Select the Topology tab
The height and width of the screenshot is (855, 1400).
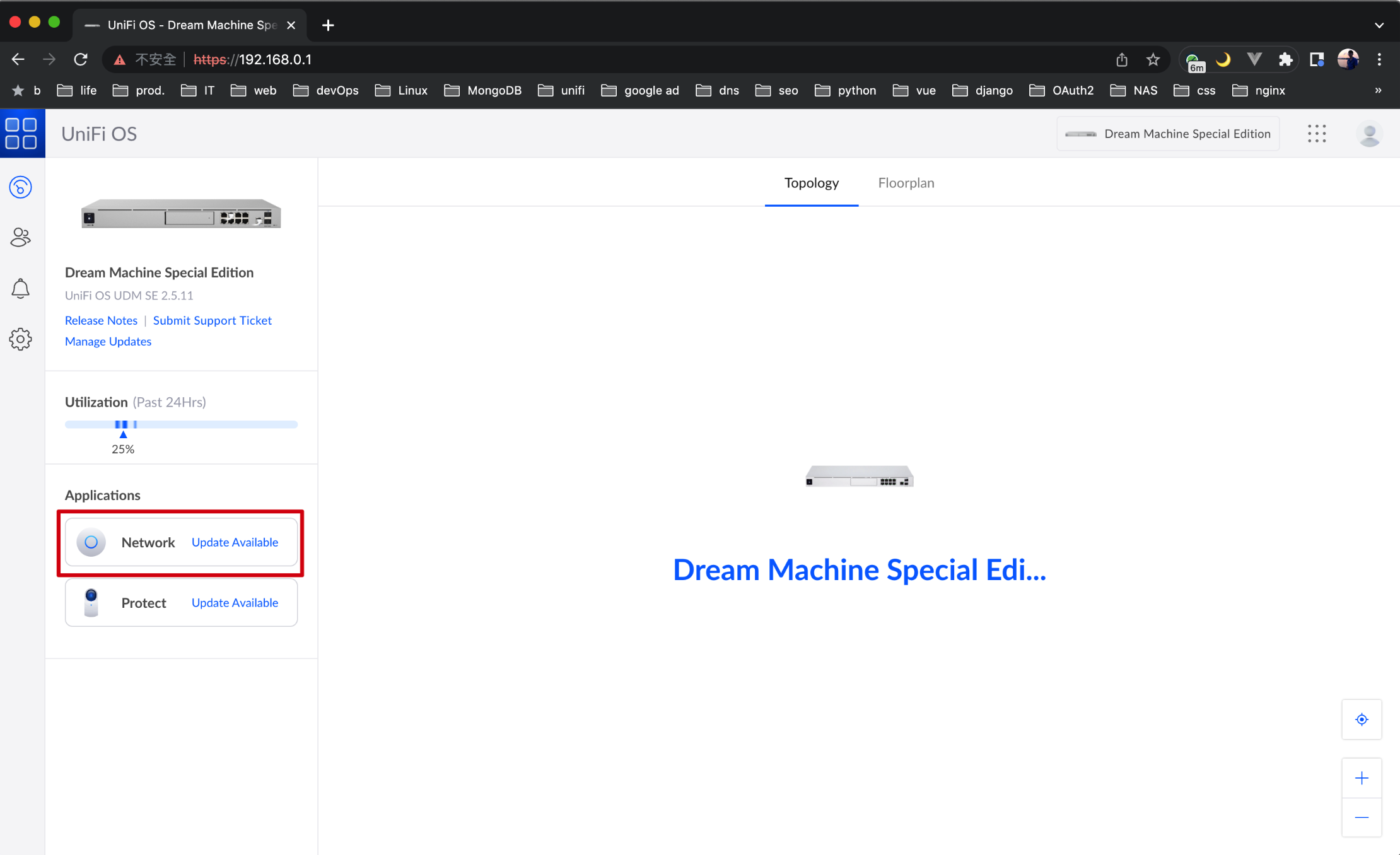click(x=811, y=183)
